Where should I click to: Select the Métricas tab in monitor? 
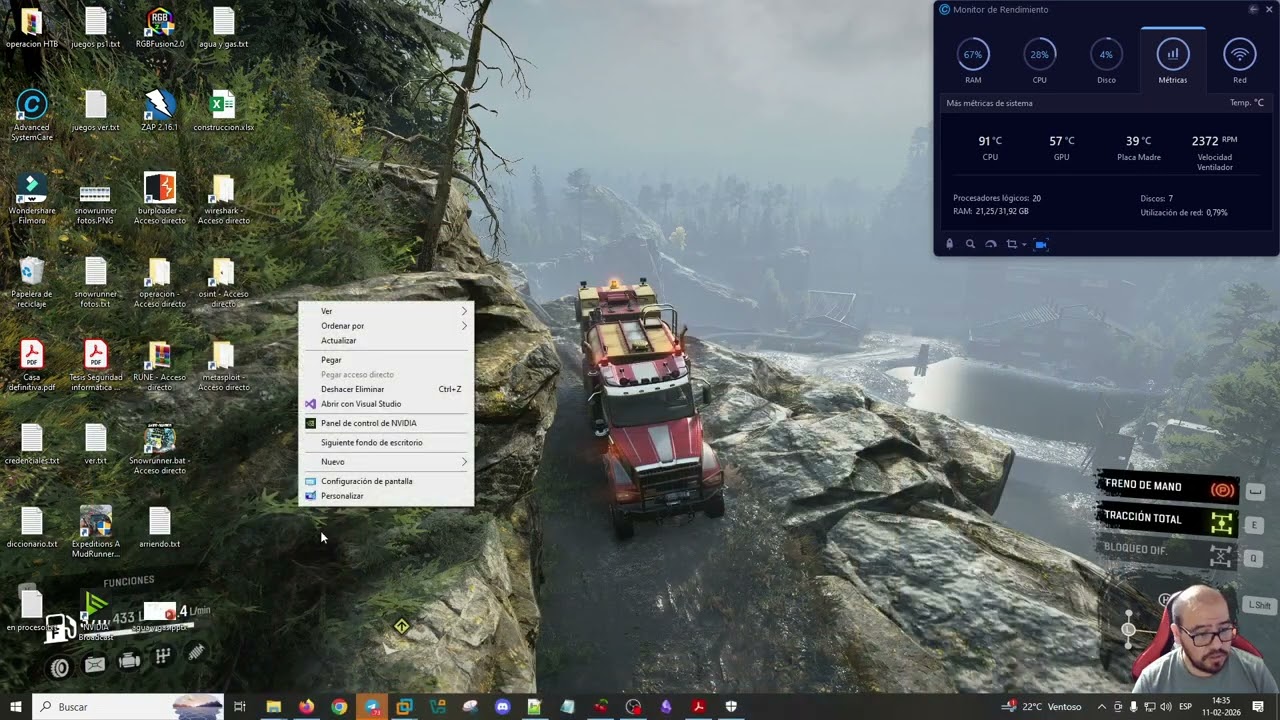pos(1173,60)
